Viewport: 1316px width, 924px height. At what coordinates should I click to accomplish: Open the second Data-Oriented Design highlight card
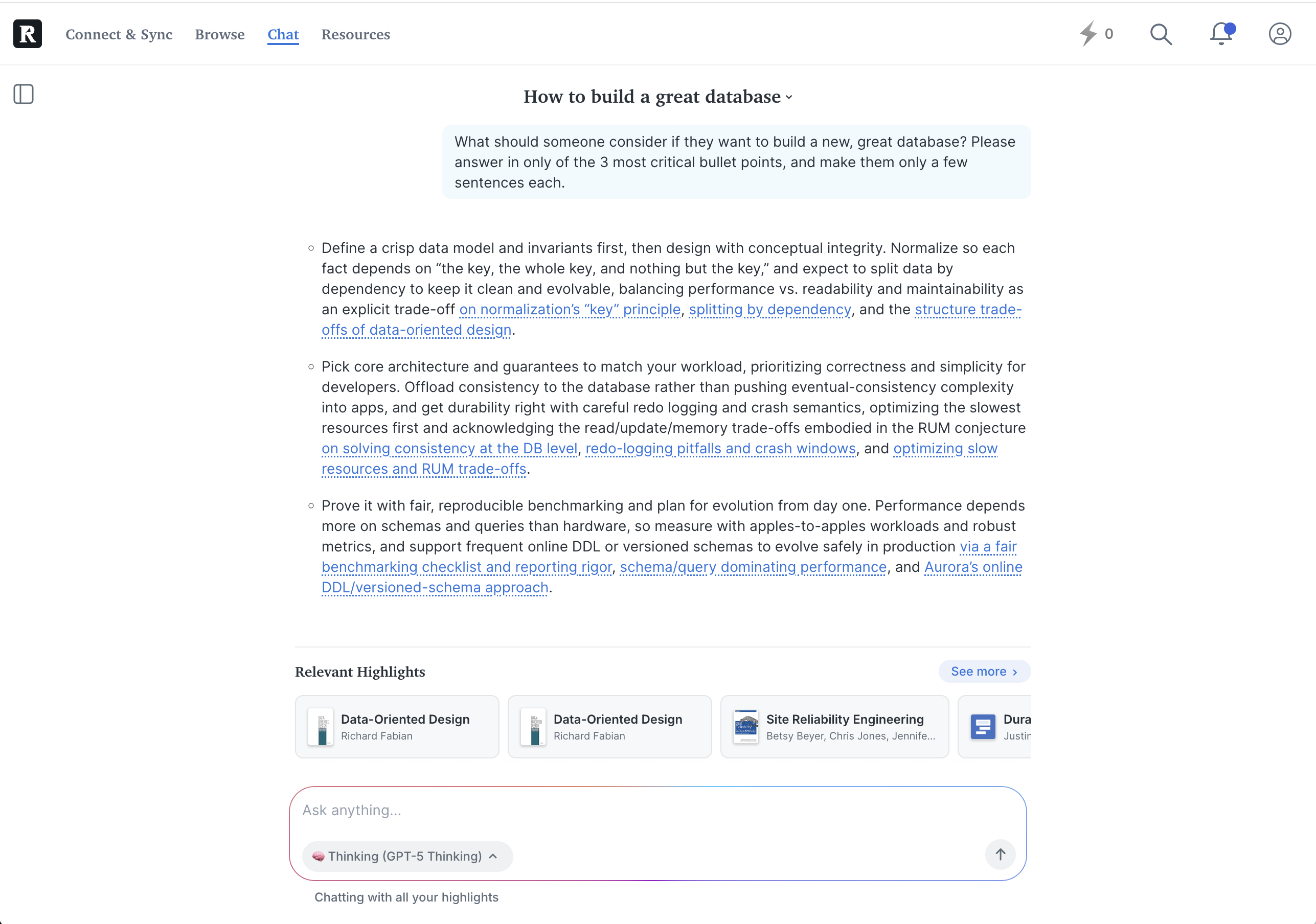click(610, 727)
